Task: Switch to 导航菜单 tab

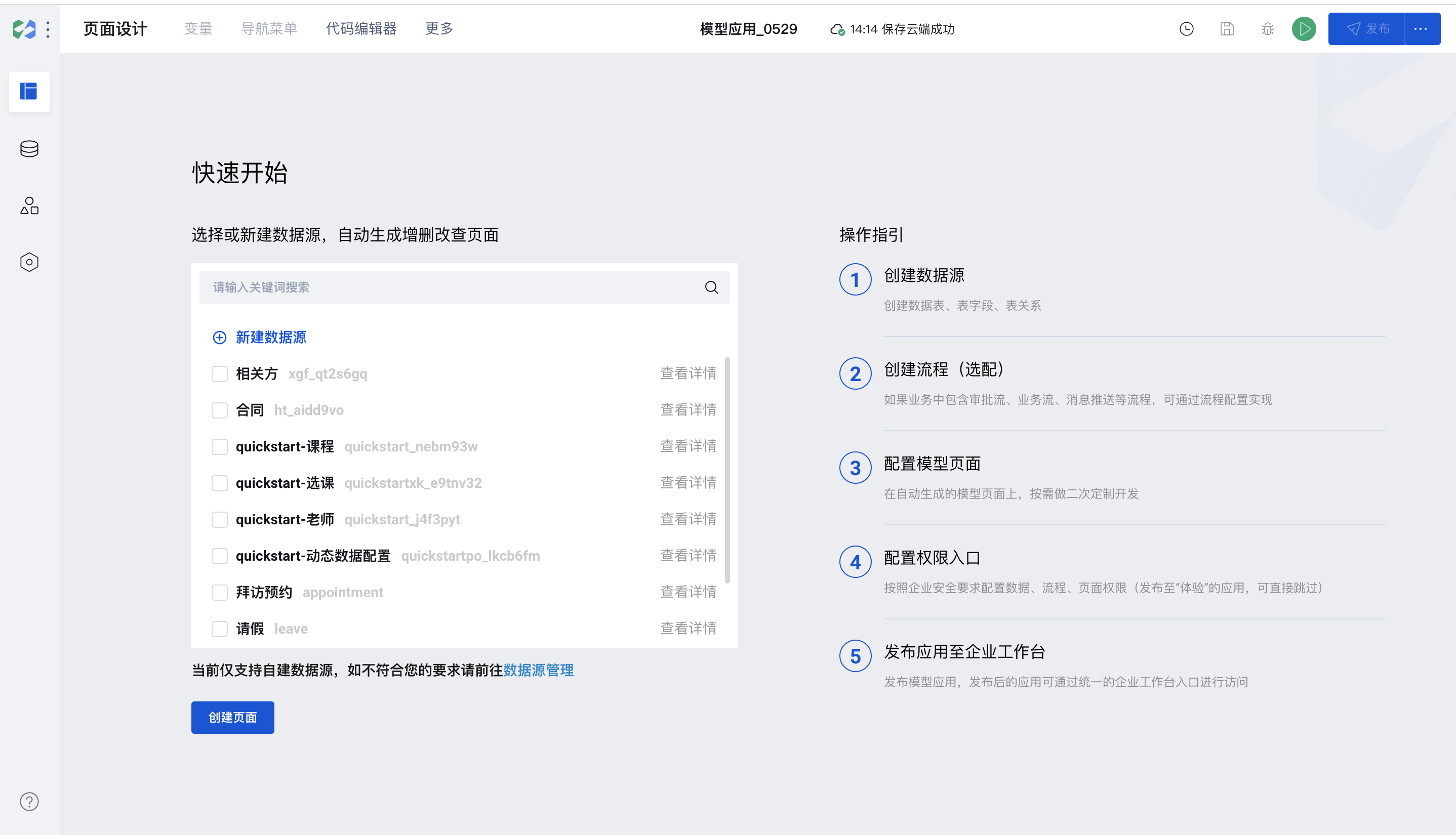Action: [269, 29]
